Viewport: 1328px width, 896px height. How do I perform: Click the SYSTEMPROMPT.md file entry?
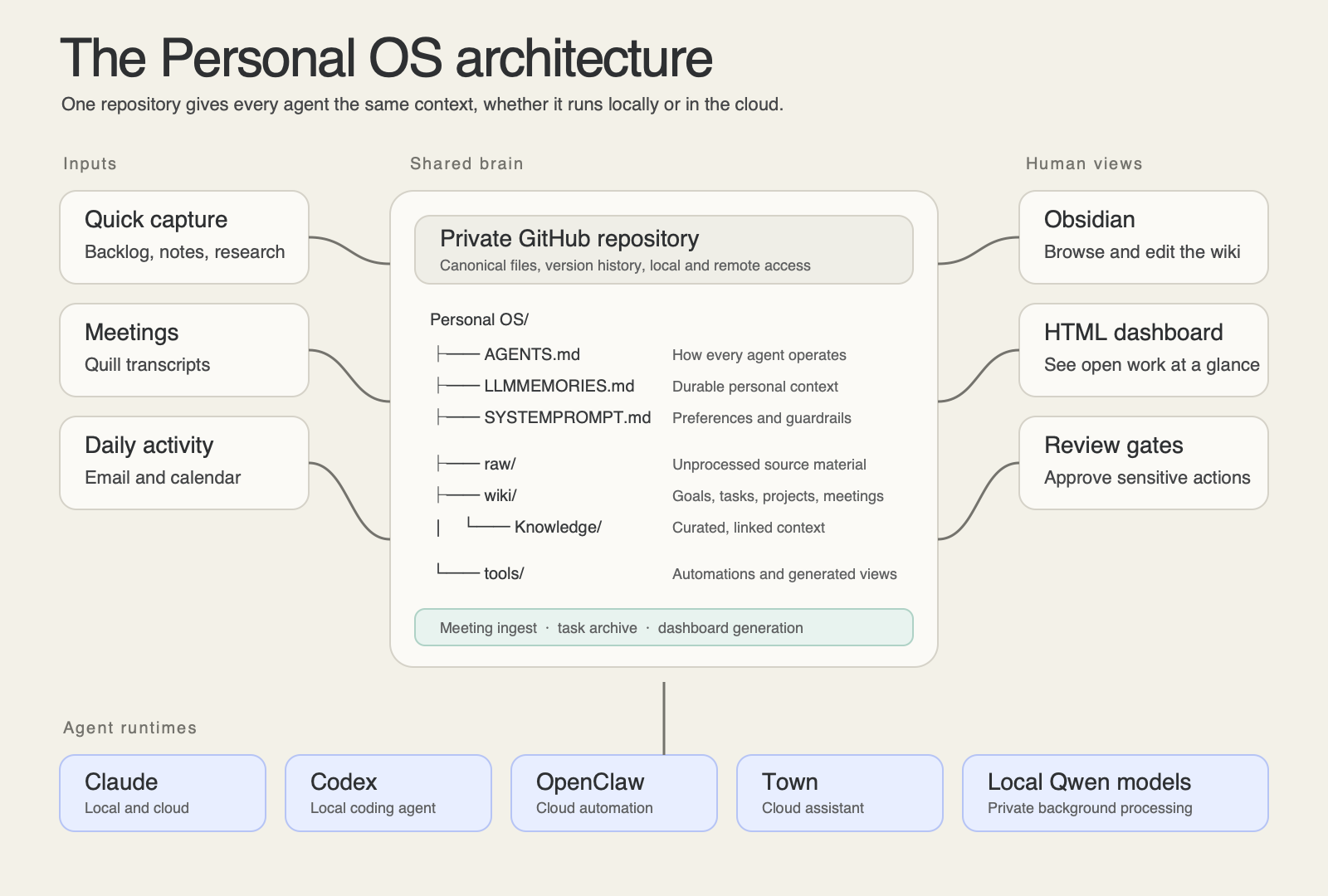tap(568, 417)
